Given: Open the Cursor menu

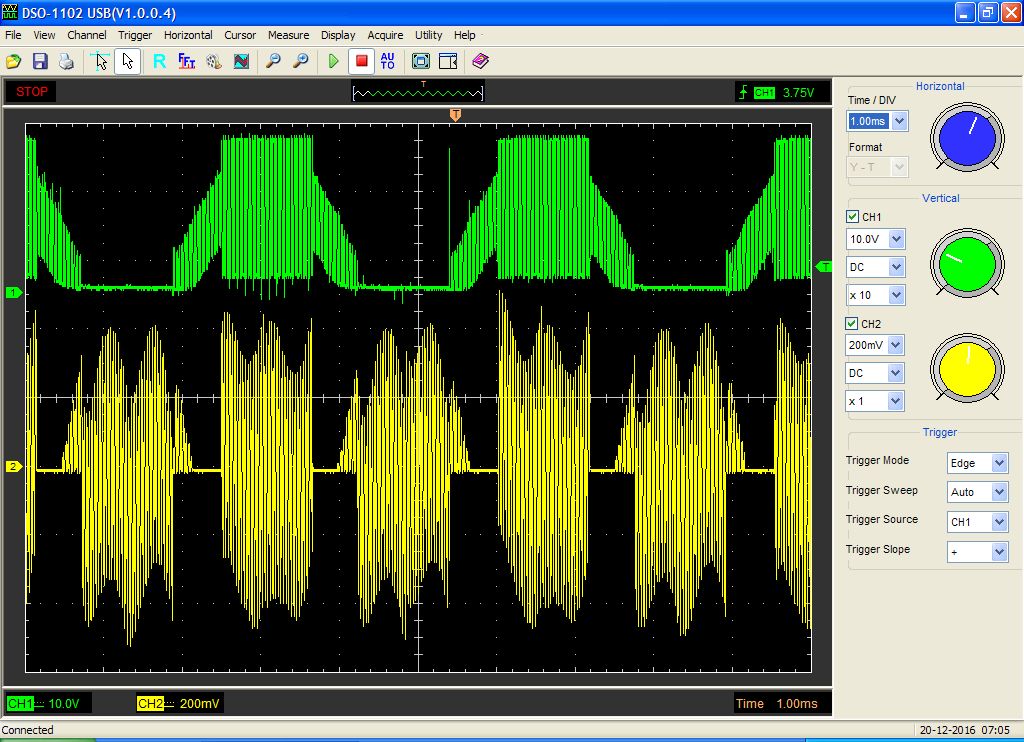Looking at the screenshot, I should 240,35.
